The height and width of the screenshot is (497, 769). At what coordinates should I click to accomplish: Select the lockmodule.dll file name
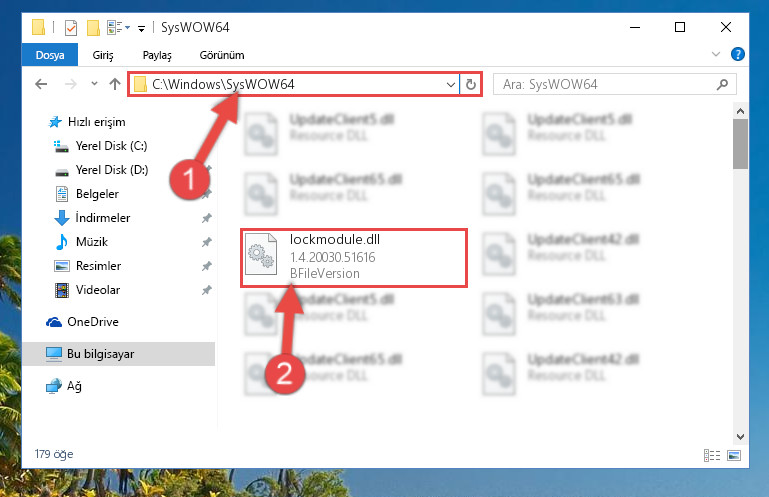[335, 239]
